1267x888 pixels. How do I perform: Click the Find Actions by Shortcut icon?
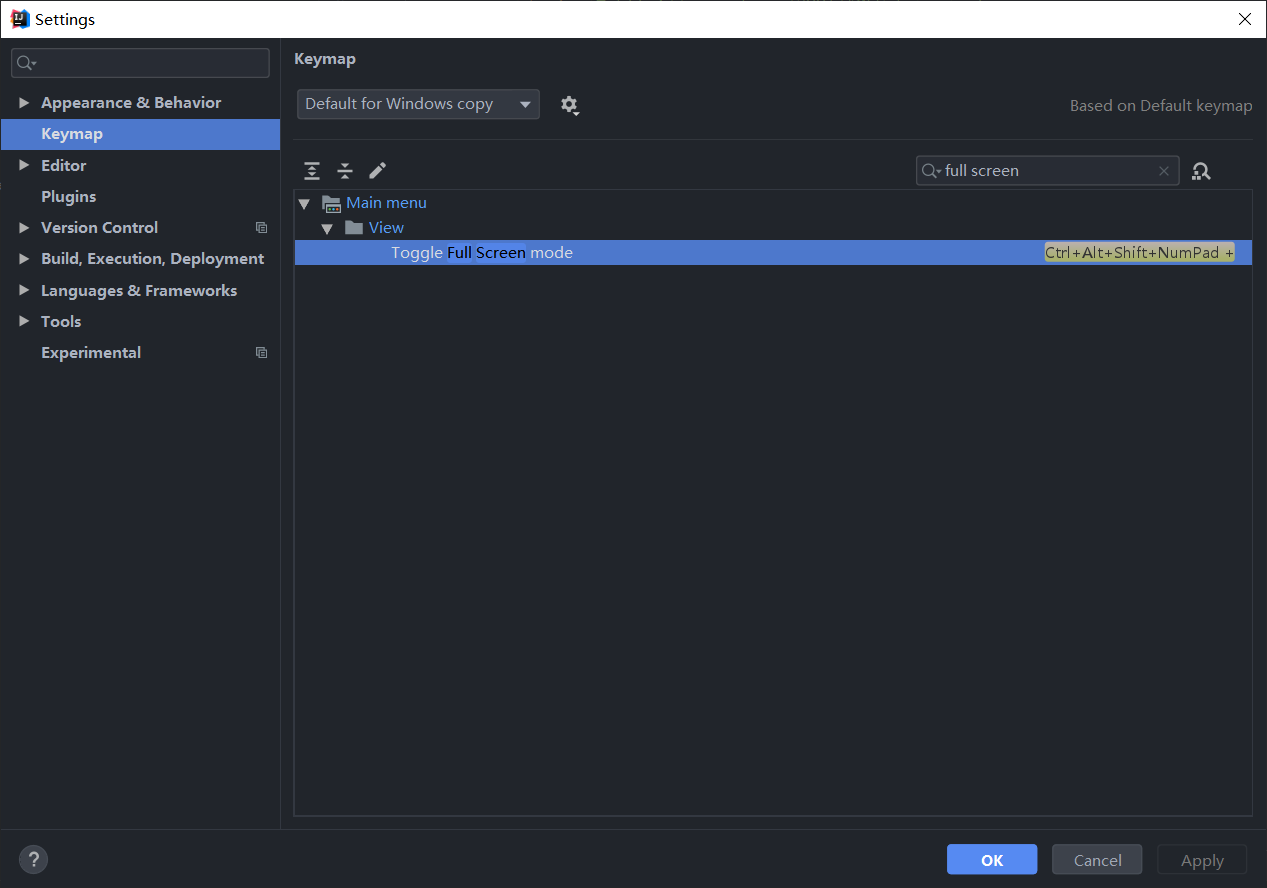[1201, 171]
